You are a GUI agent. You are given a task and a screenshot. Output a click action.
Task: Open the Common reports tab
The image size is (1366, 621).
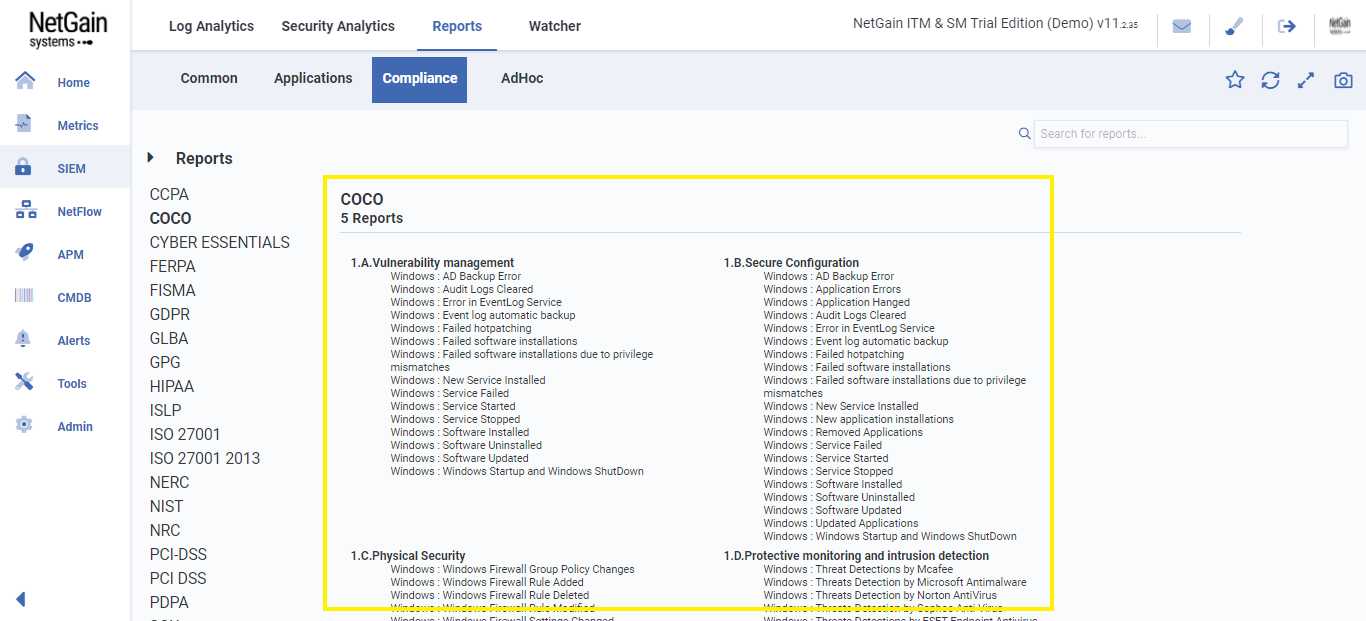click(209, 78)
